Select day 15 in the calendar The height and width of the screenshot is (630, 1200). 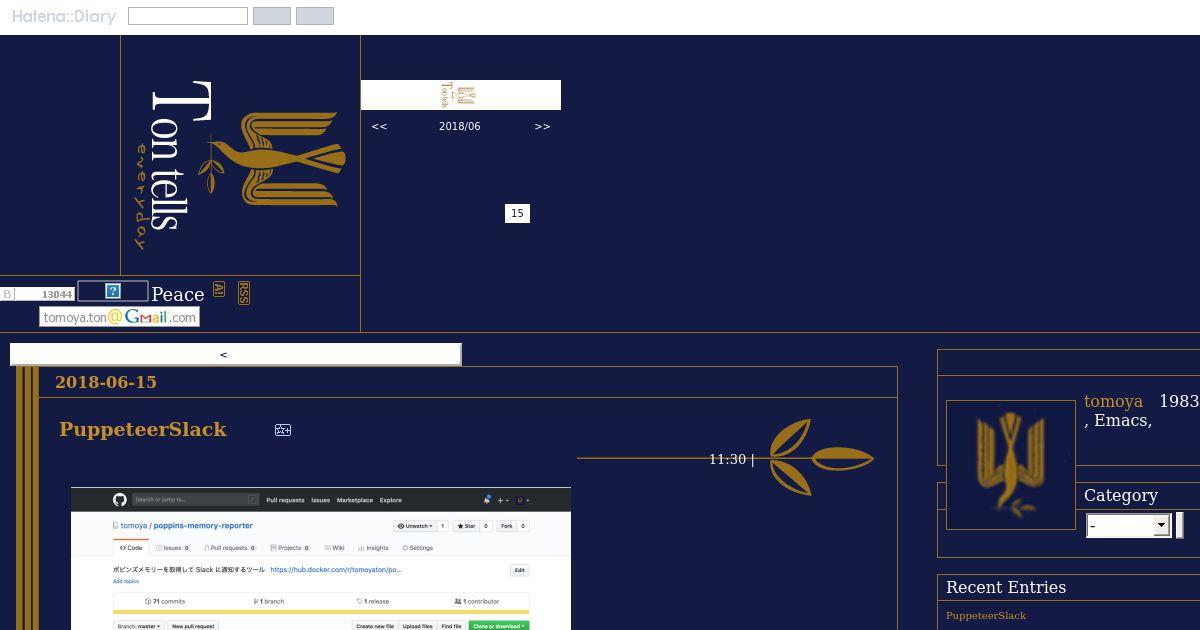(517, 213)
